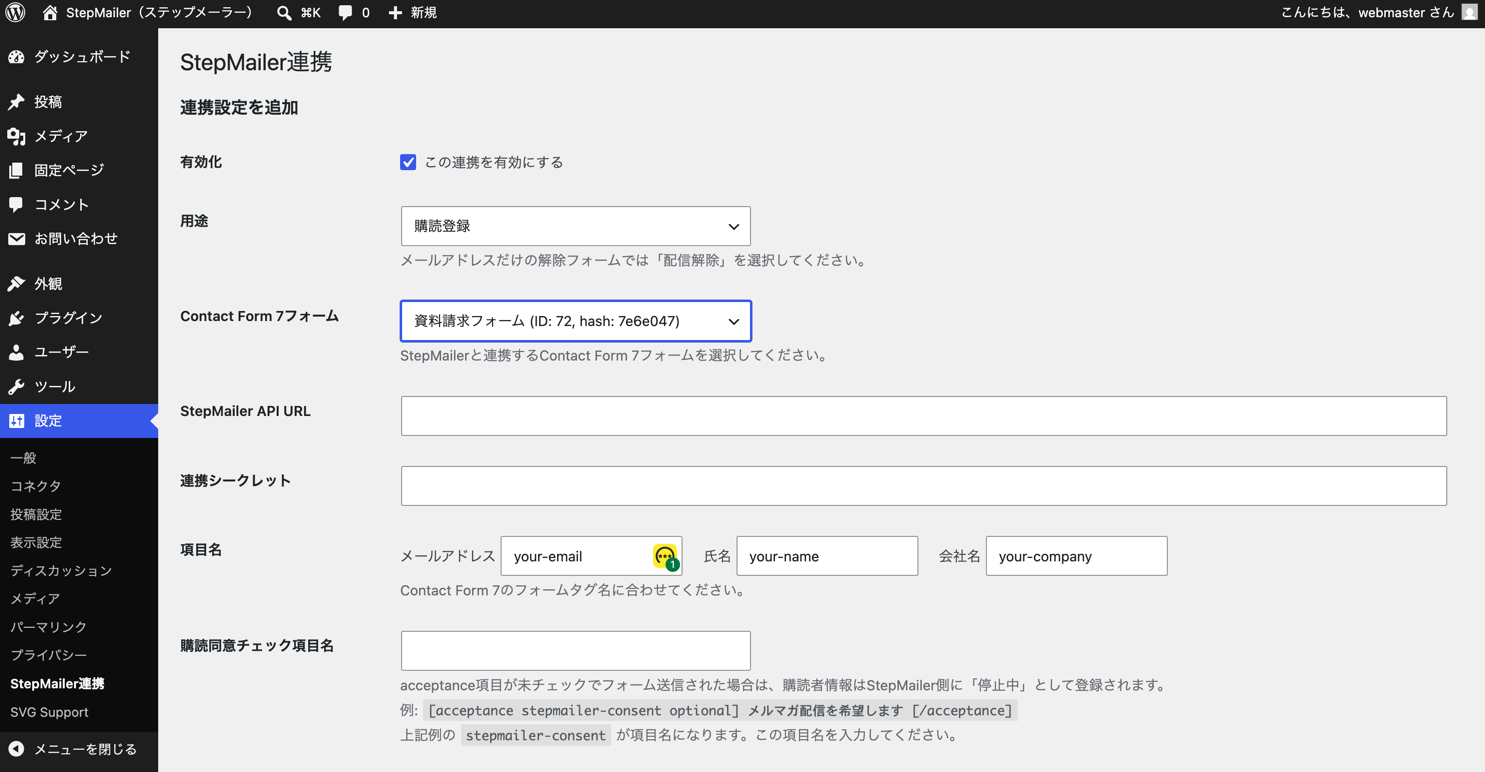Click the WordPress logo icon
This screenshot has width=1485, height=772.
15,13
